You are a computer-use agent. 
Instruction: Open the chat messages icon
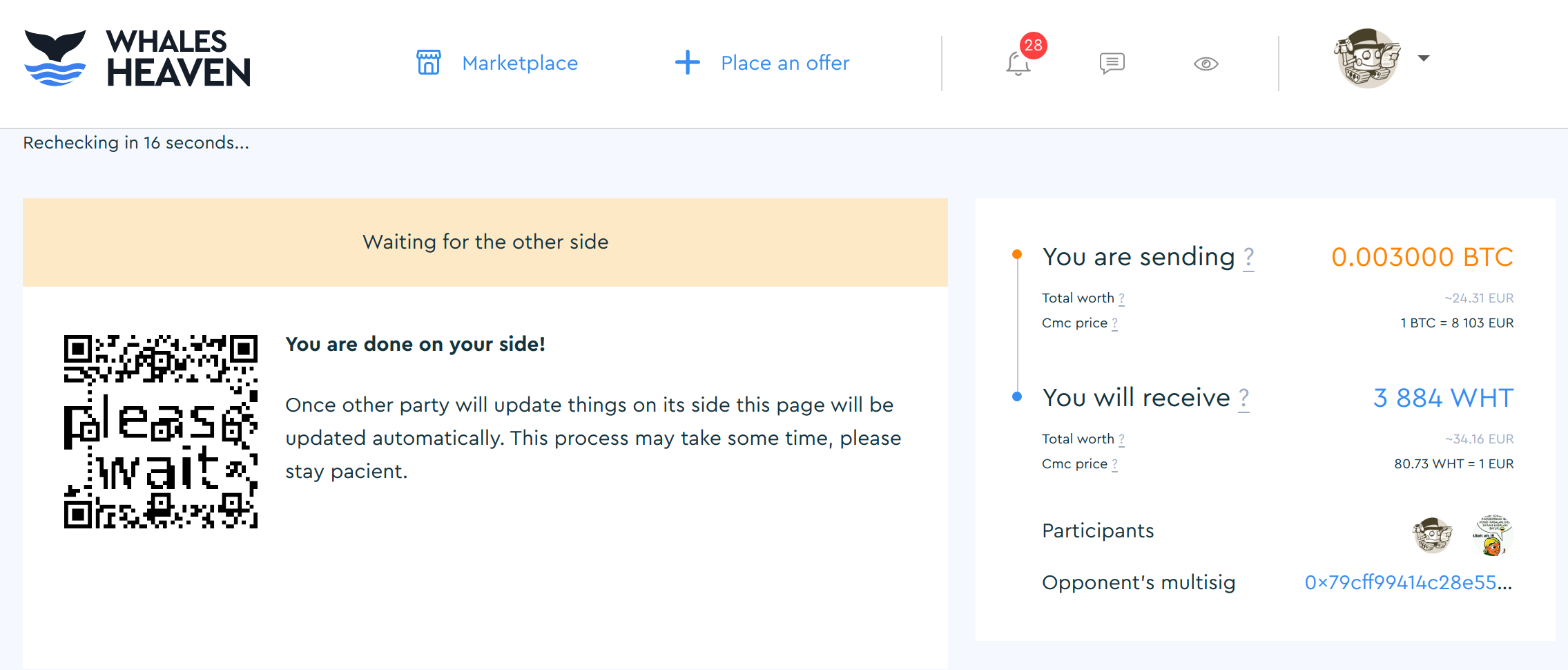tap(1112, 64)
